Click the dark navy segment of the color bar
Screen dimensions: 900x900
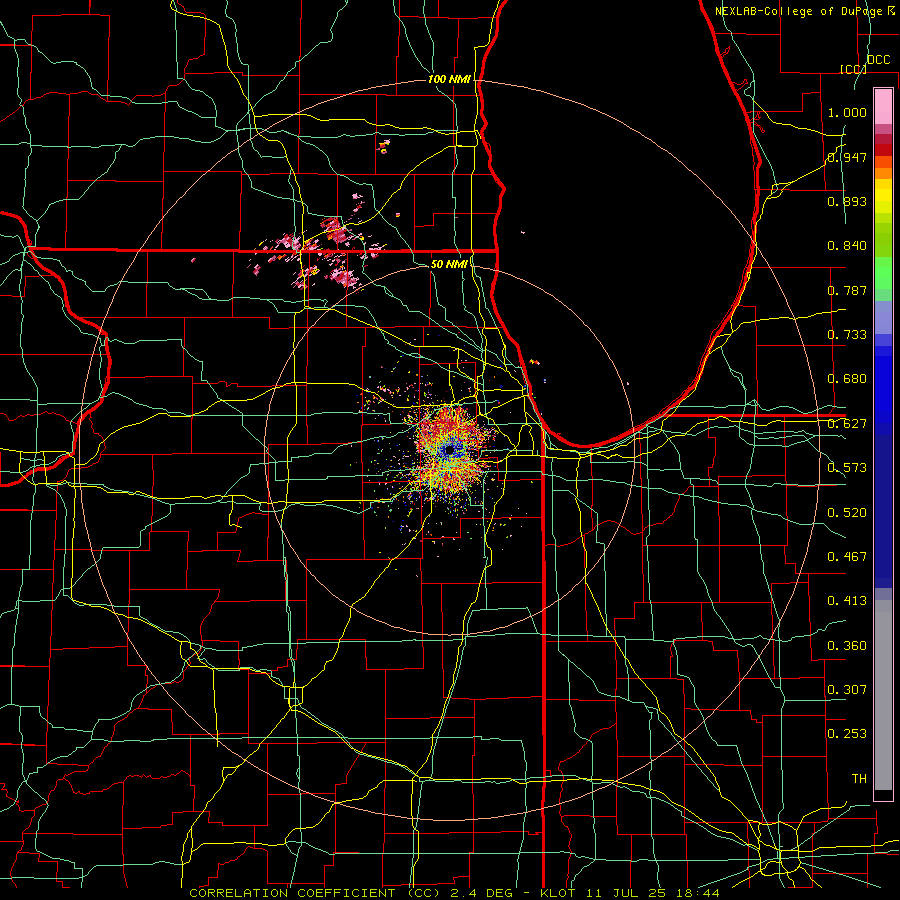(883, 511)
